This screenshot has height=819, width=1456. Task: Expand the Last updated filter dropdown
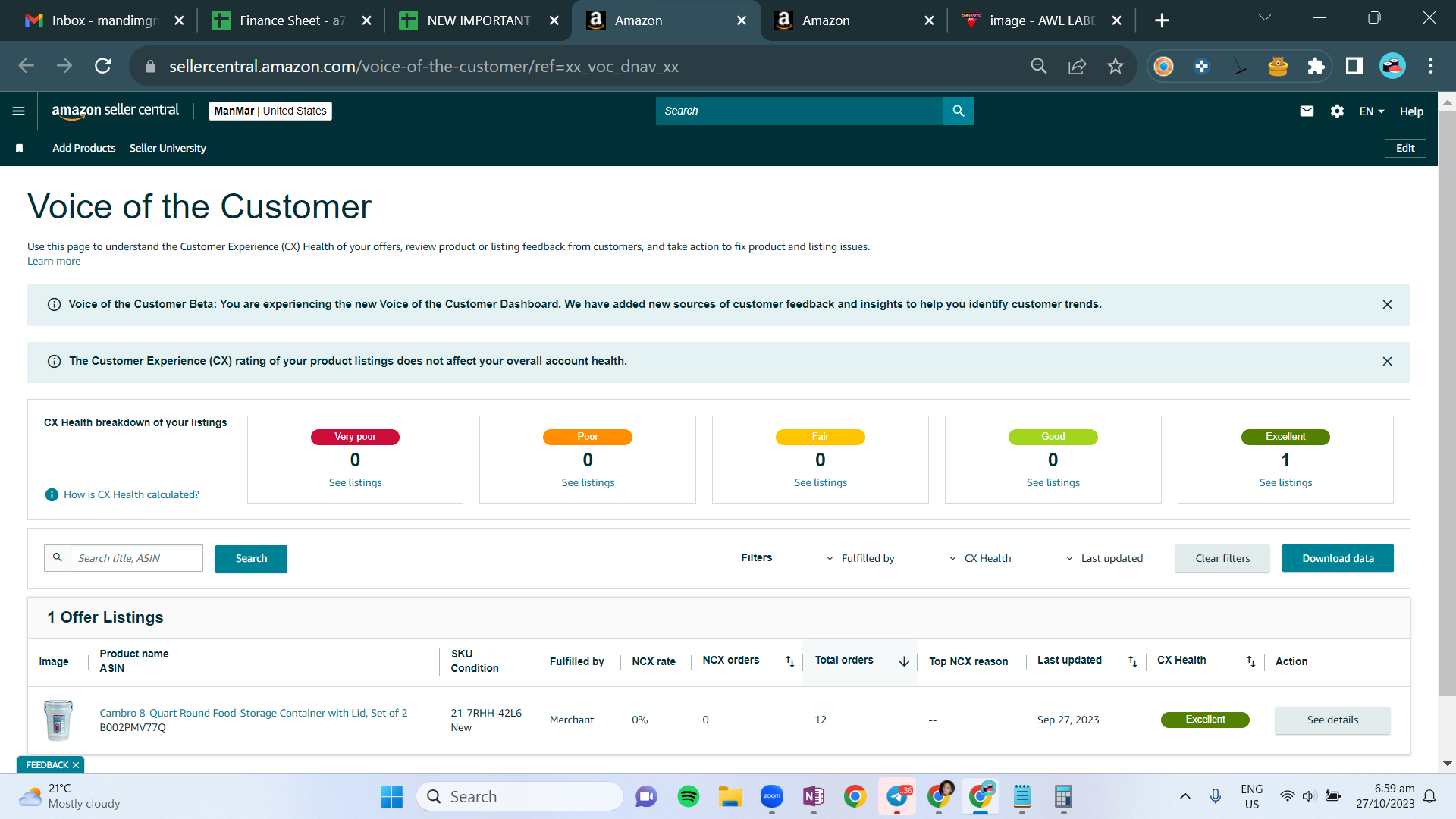pos(1104,559)
